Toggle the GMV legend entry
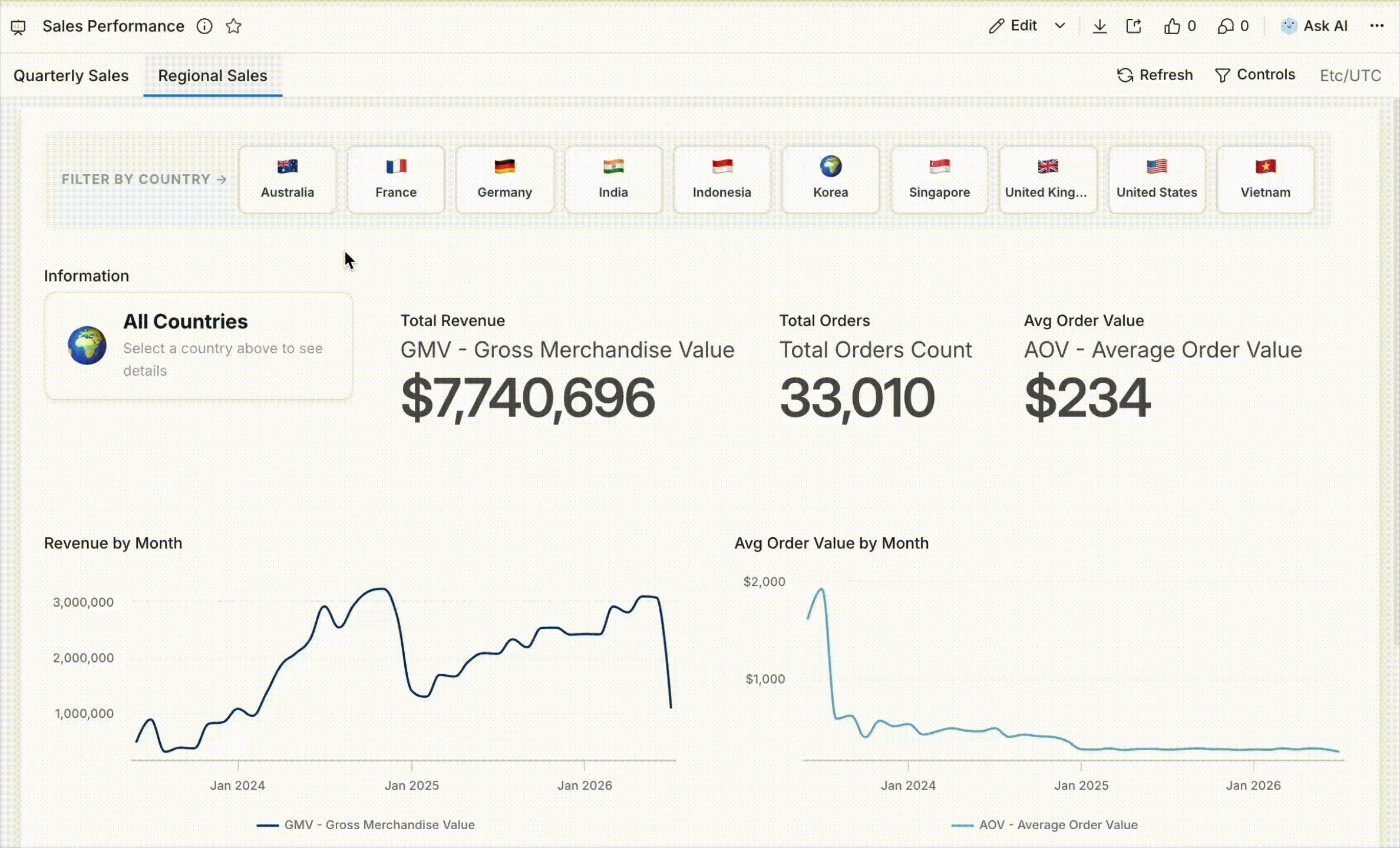This screenshot has height=848, width=1400. click(366, 825)
